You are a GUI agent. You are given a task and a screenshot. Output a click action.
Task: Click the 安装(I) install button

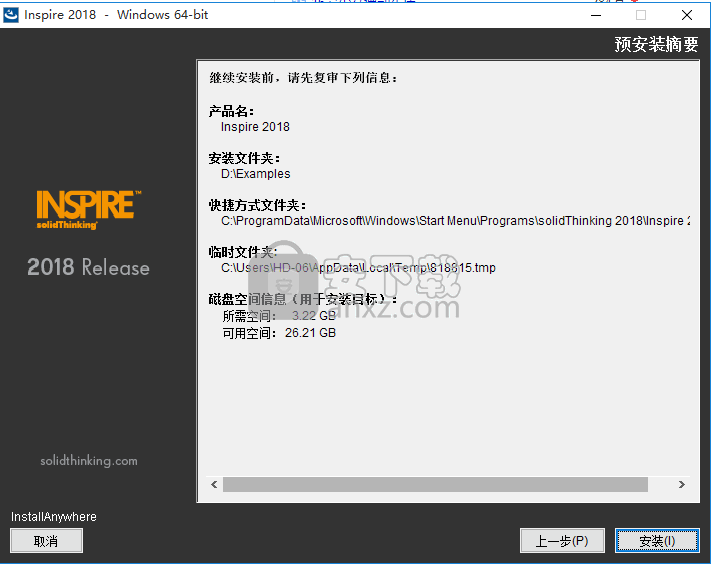click(x=657, y=541)
